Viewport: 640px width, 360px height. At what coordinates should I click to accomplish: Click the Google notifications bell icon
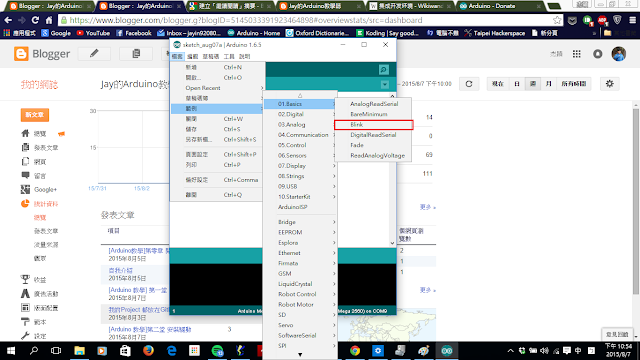[x=598, y=54]
